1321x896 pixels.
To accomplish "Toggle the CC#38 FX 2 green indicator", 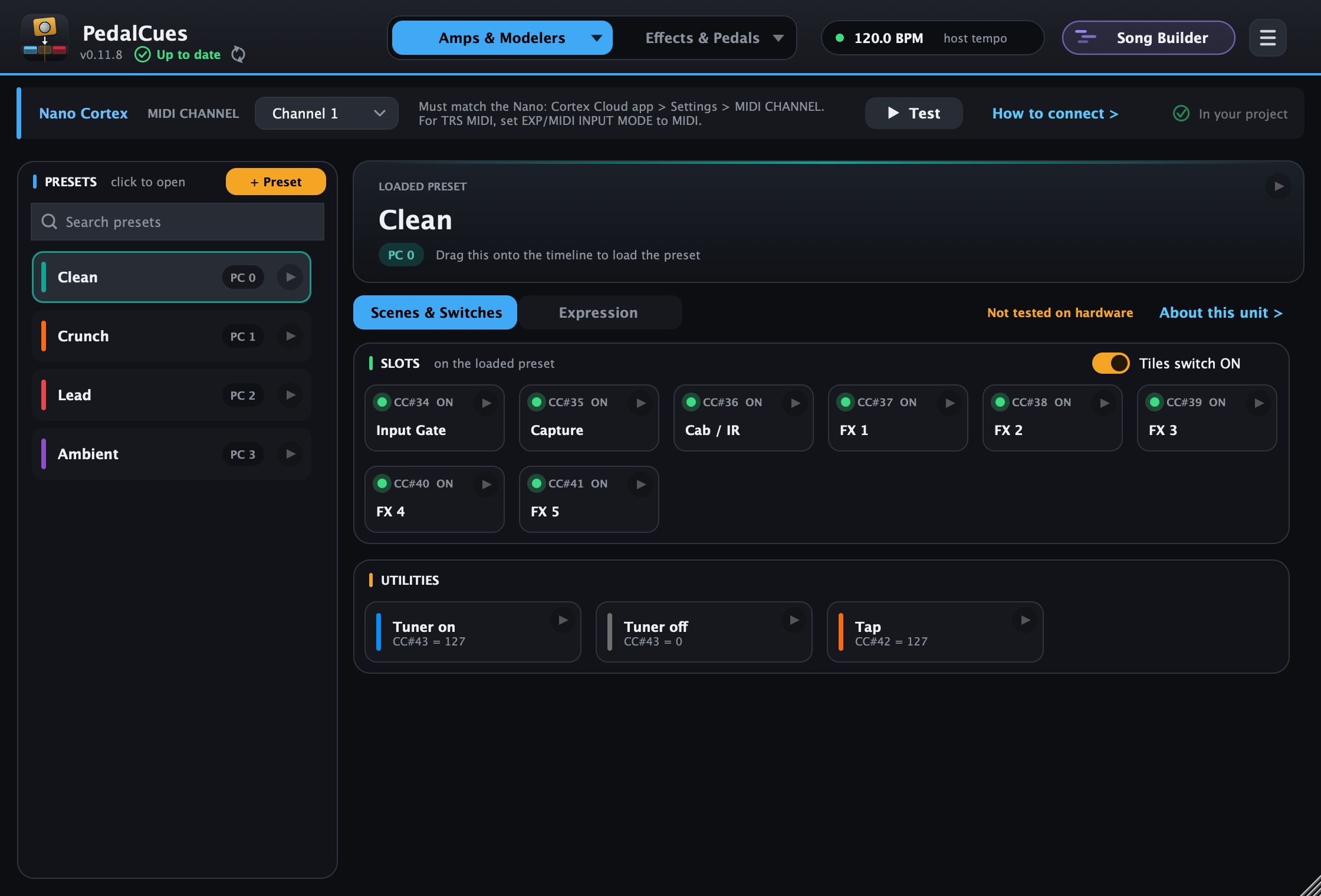I will [x=1000, y=402].
